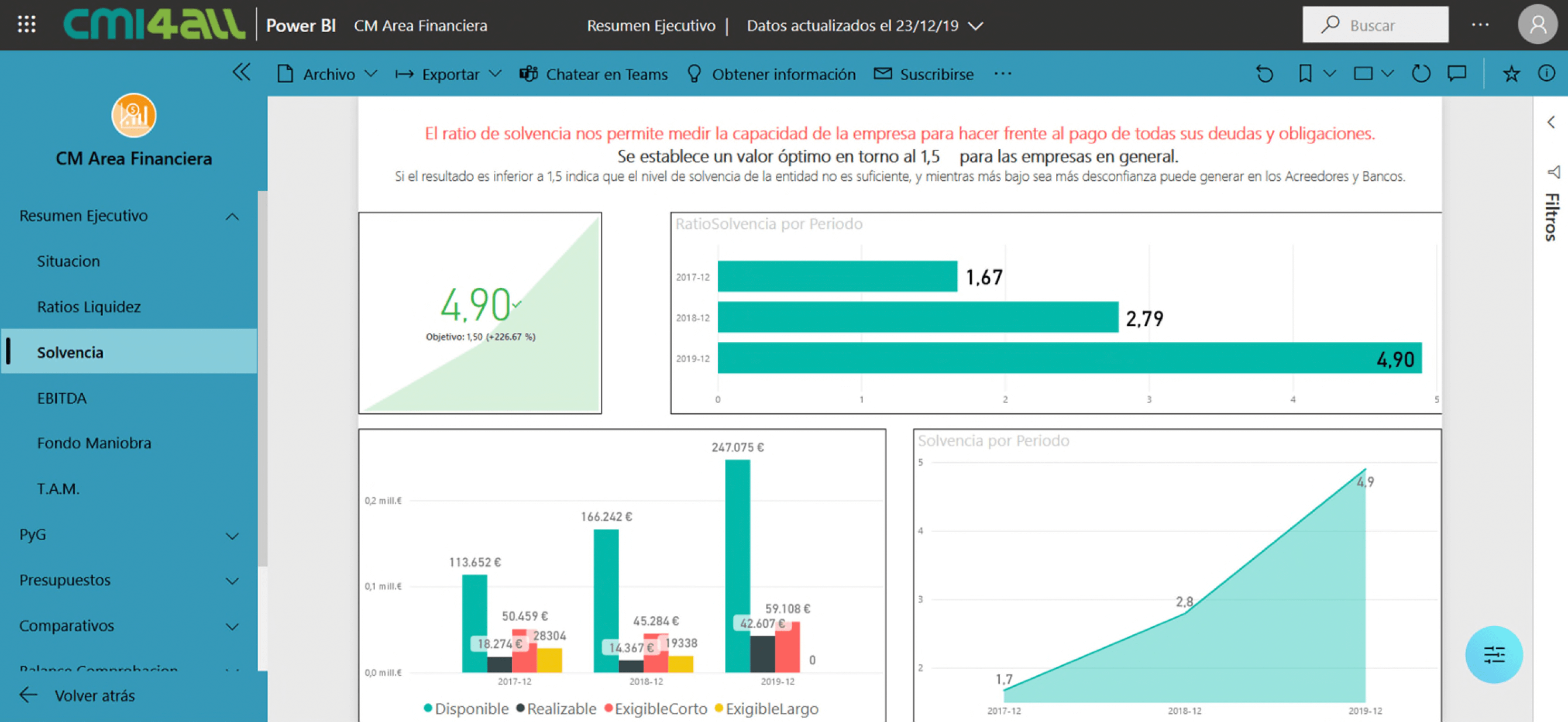Open Ratios Liquidez page
Image resolution: width=1568 pixels, height=722 pixels.
(x=89, y=307)
